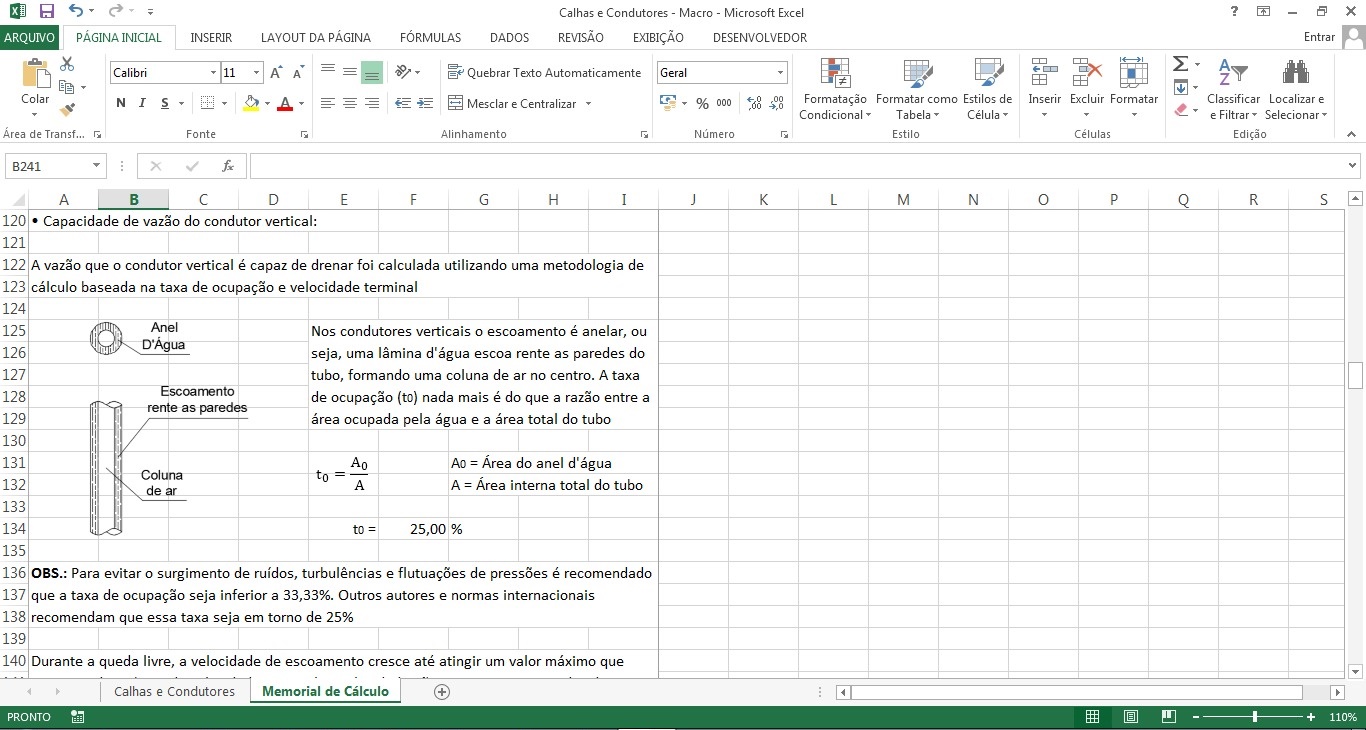Click the Format Painter brush icon

click(x=67, y=110)
